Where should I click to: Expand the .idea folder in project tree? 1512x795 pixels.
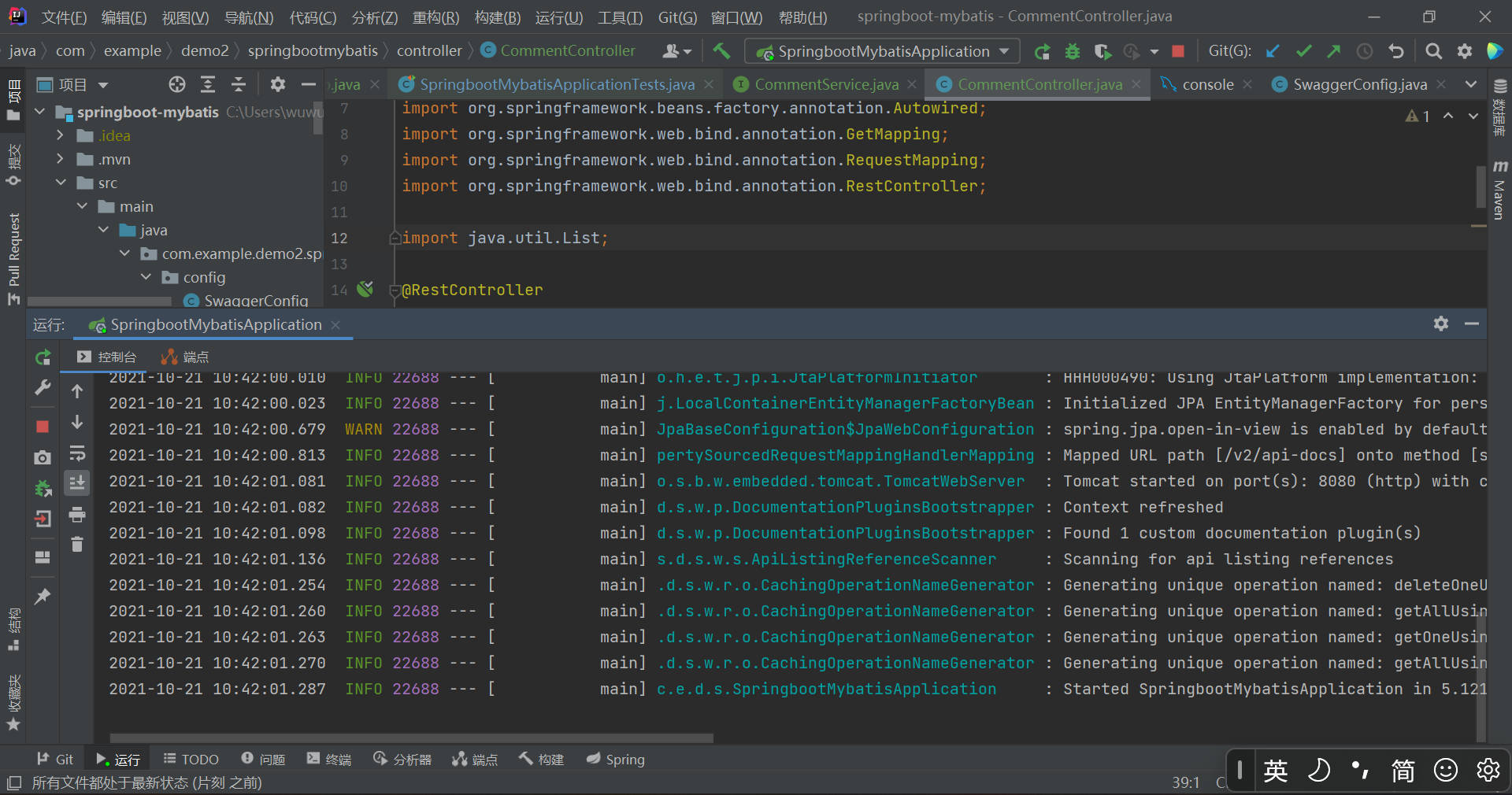click(61, 135)
